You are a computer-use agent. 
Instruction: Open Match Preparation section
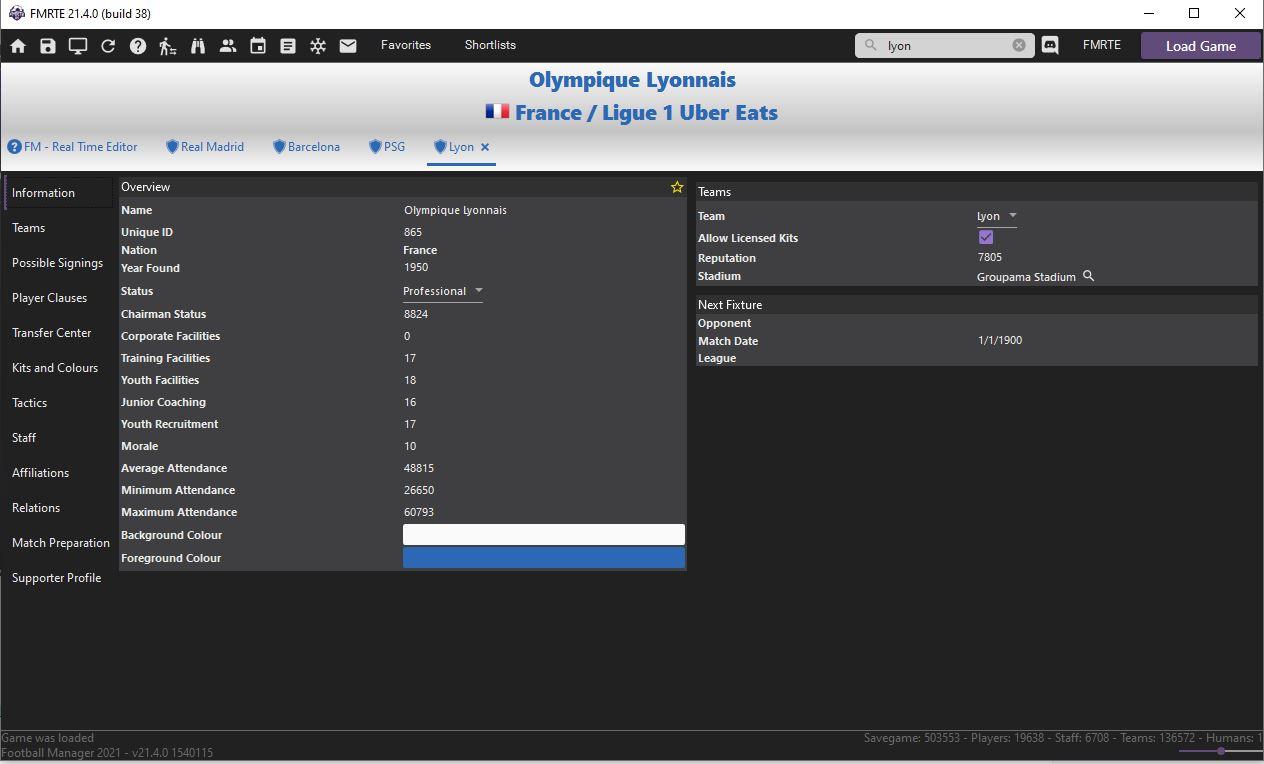[x=61, y=543]
